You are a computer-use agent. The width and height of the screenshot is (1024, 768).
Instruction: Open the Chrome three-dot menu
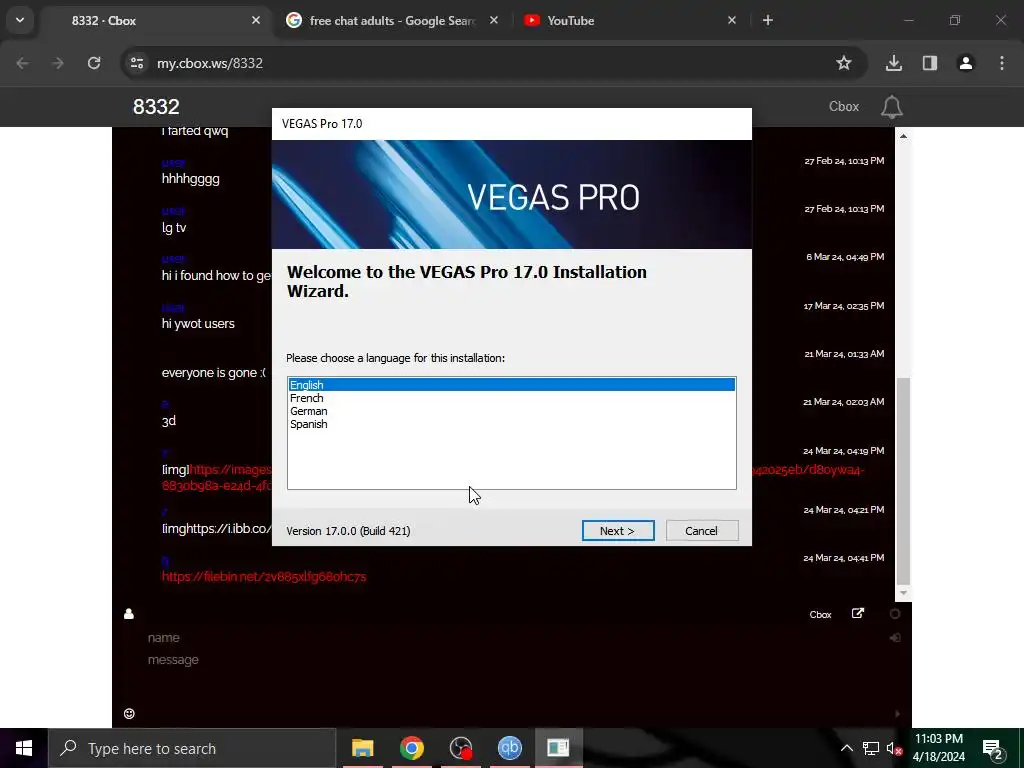coord(1002,63)
